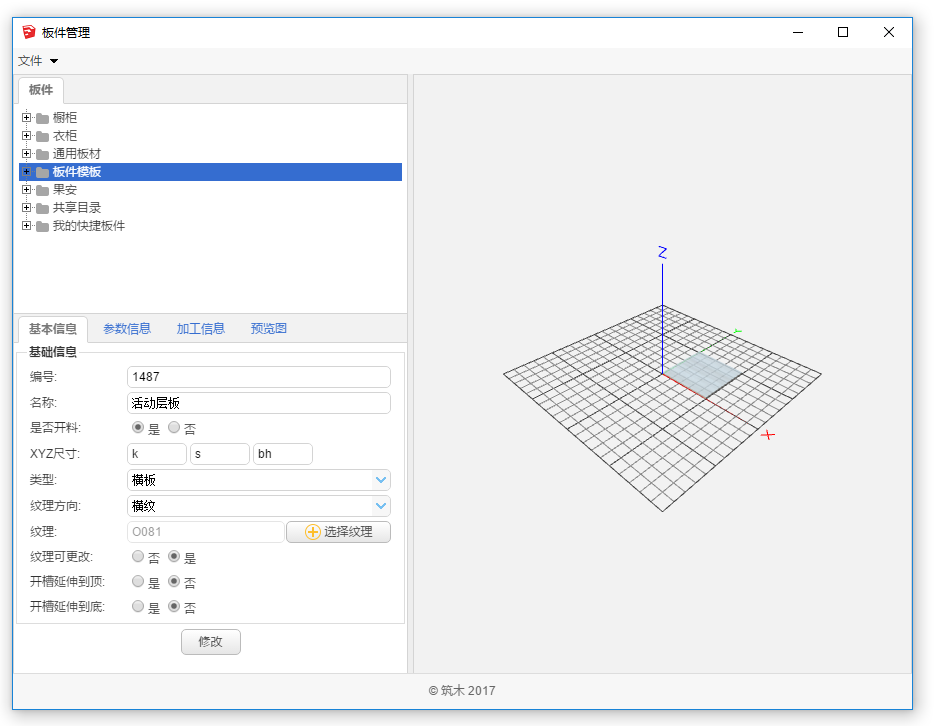Click the folder icon beside 果安
This screenshot has height=726, width=937.
pyautogui.click(x=42, y=190)
